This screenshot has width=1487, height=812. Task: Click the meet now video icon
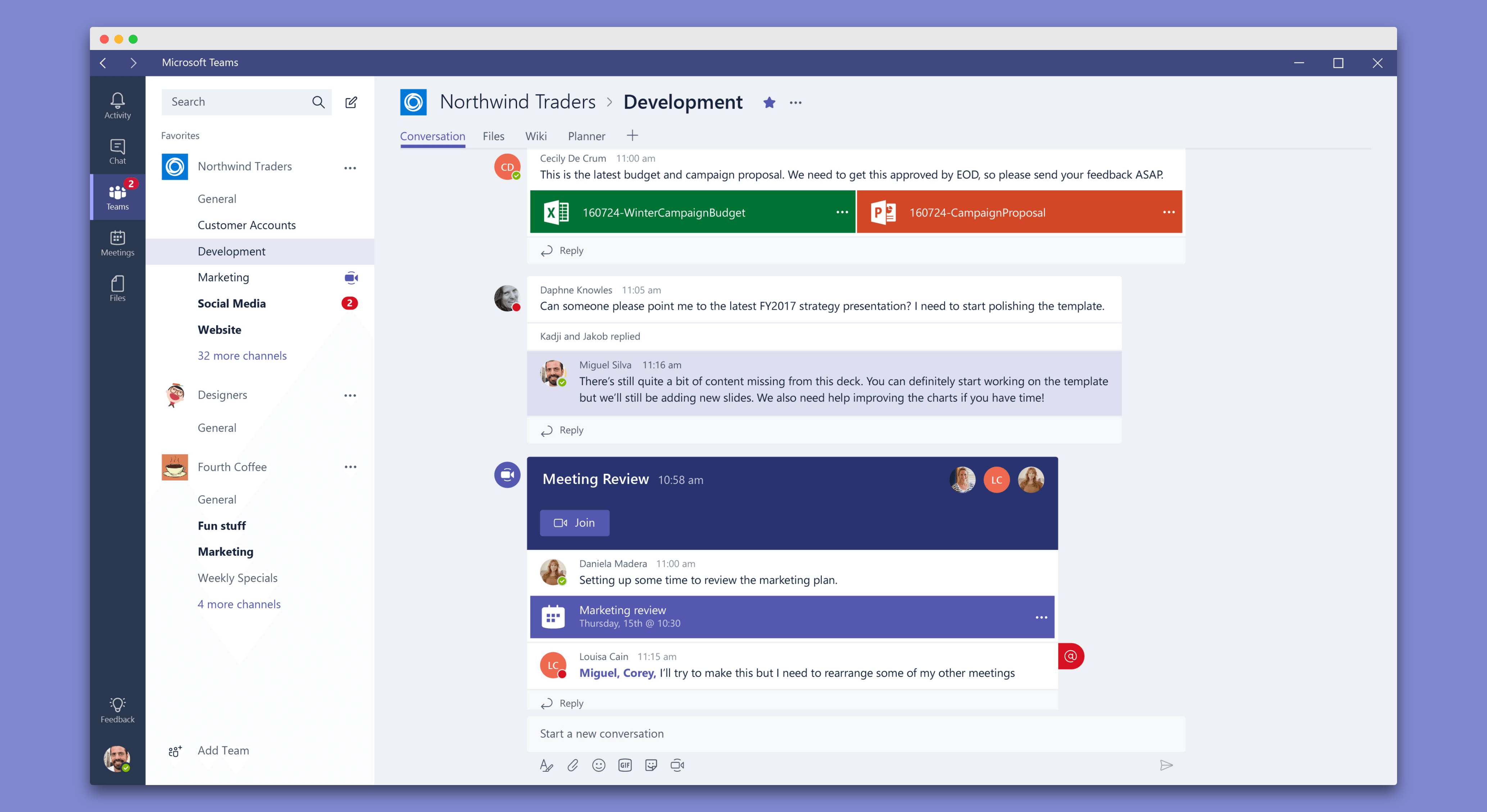click(x=677, y=765)
